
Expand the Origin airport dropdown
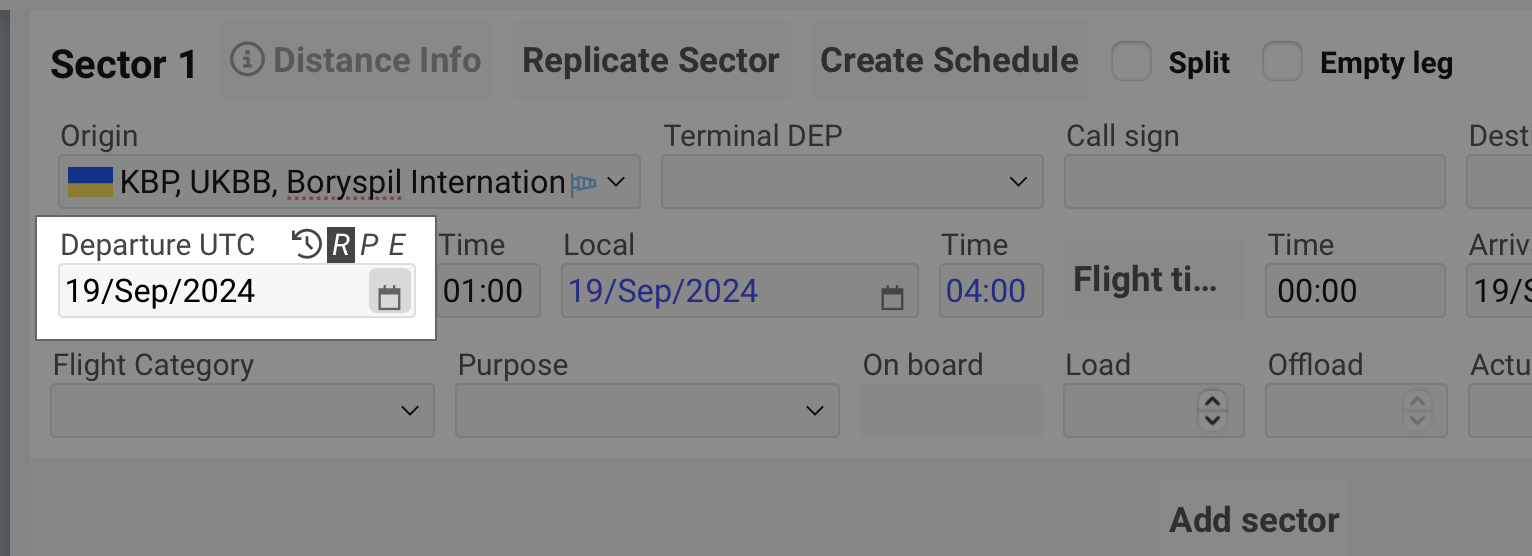point(616,183)
